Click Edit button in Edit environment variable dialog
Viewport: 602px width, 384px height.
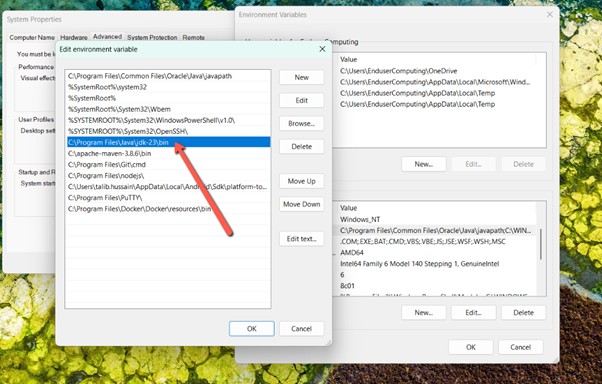(301, 100)
